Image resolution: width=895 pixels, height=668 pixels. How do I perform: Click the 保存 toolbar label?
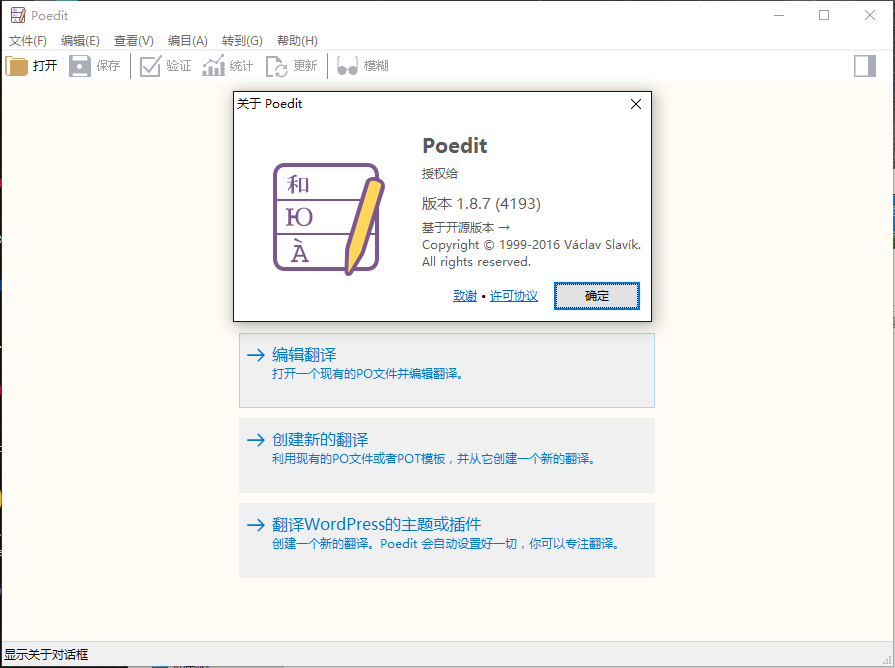click(108, 66)
